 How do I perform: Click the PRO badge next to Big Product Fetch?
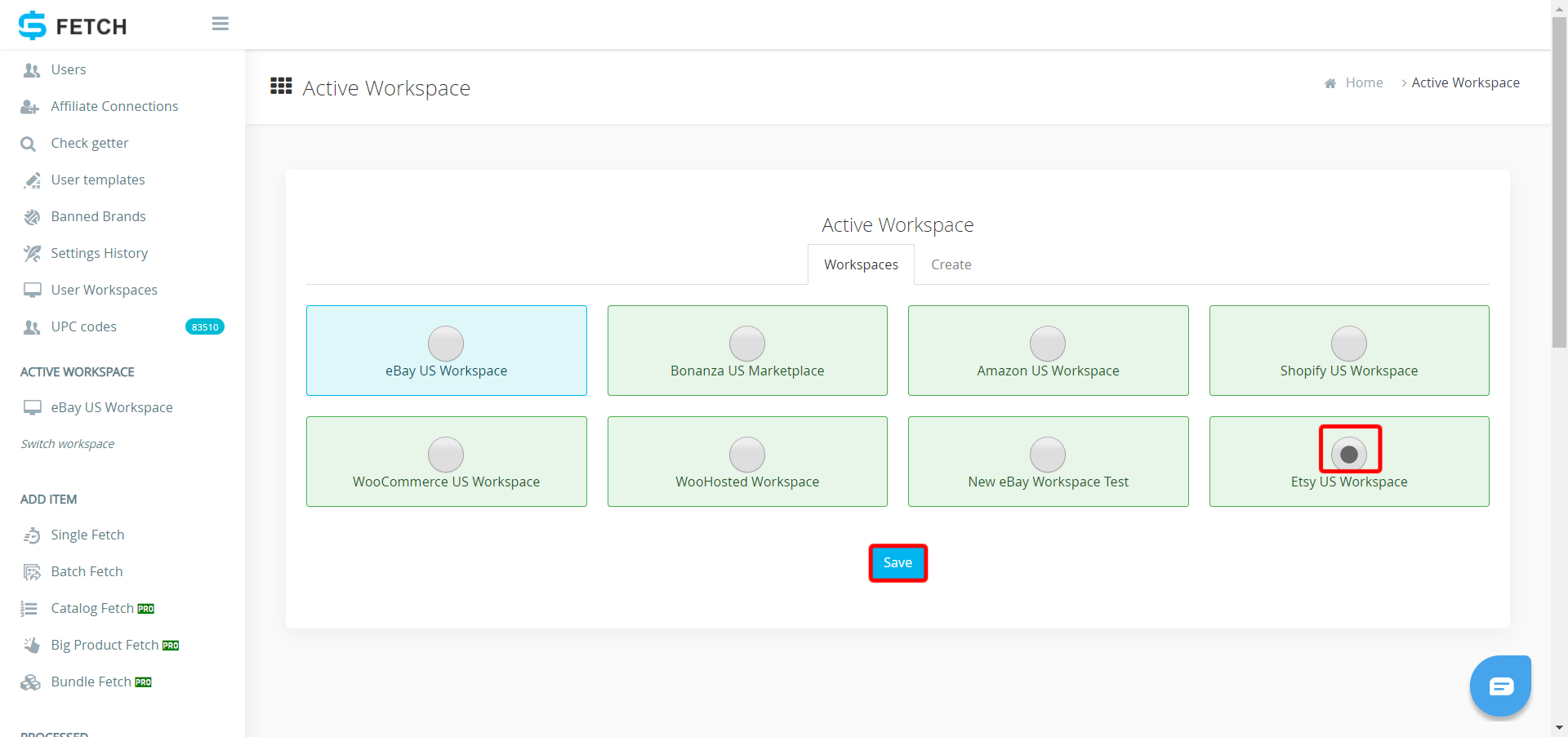point(171,646)
